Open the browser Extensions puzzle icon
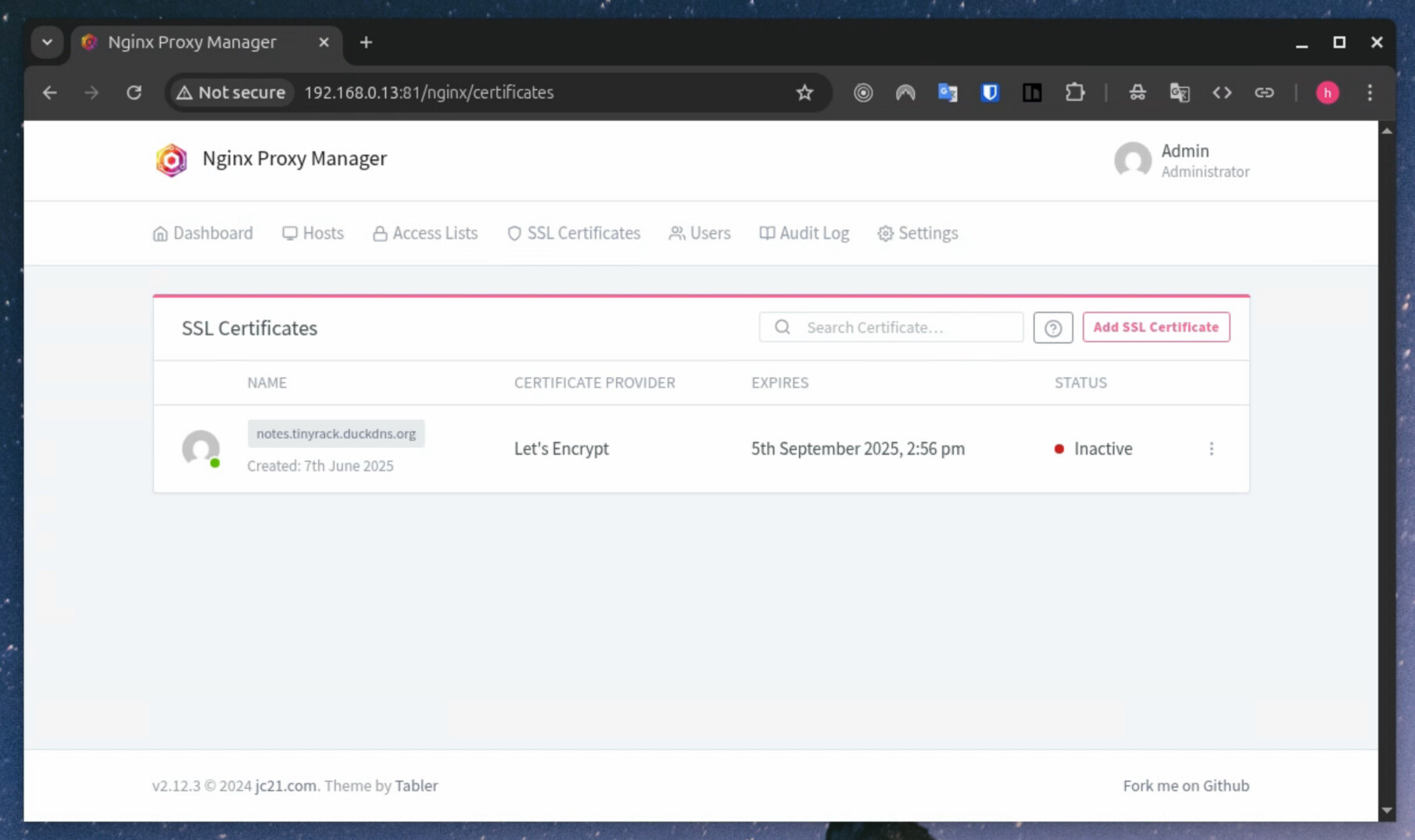Viewport: 1415px width, 840px height. (x=1074, y=92)
